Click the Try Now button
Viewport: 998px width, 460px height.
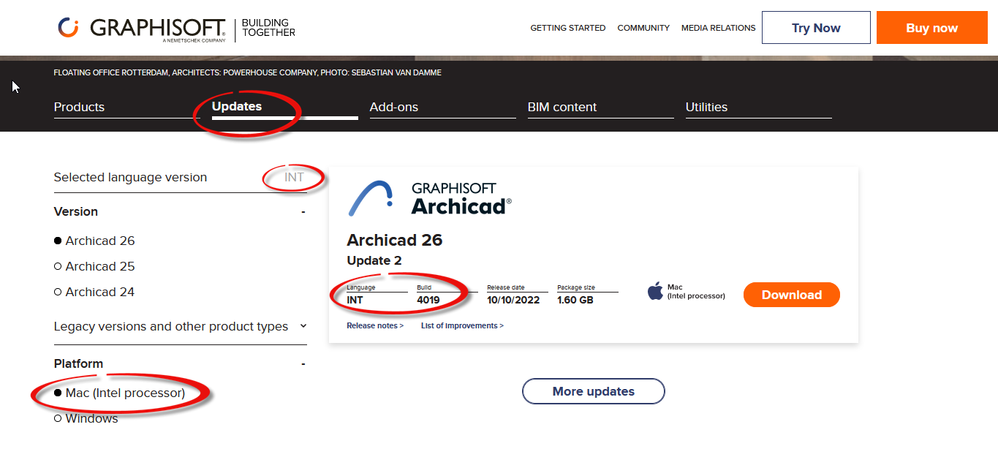coord(816,28)
